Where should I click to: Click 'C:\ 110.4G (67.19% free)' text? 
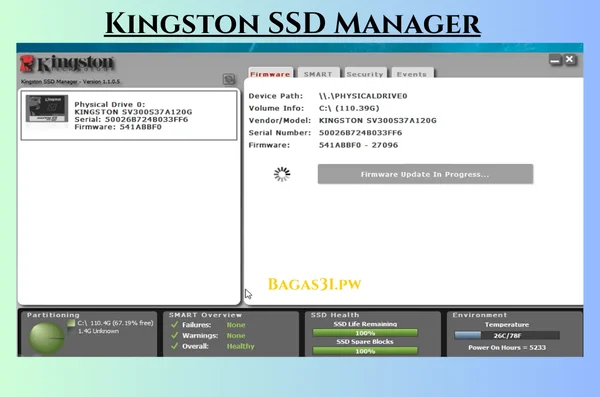116,323
